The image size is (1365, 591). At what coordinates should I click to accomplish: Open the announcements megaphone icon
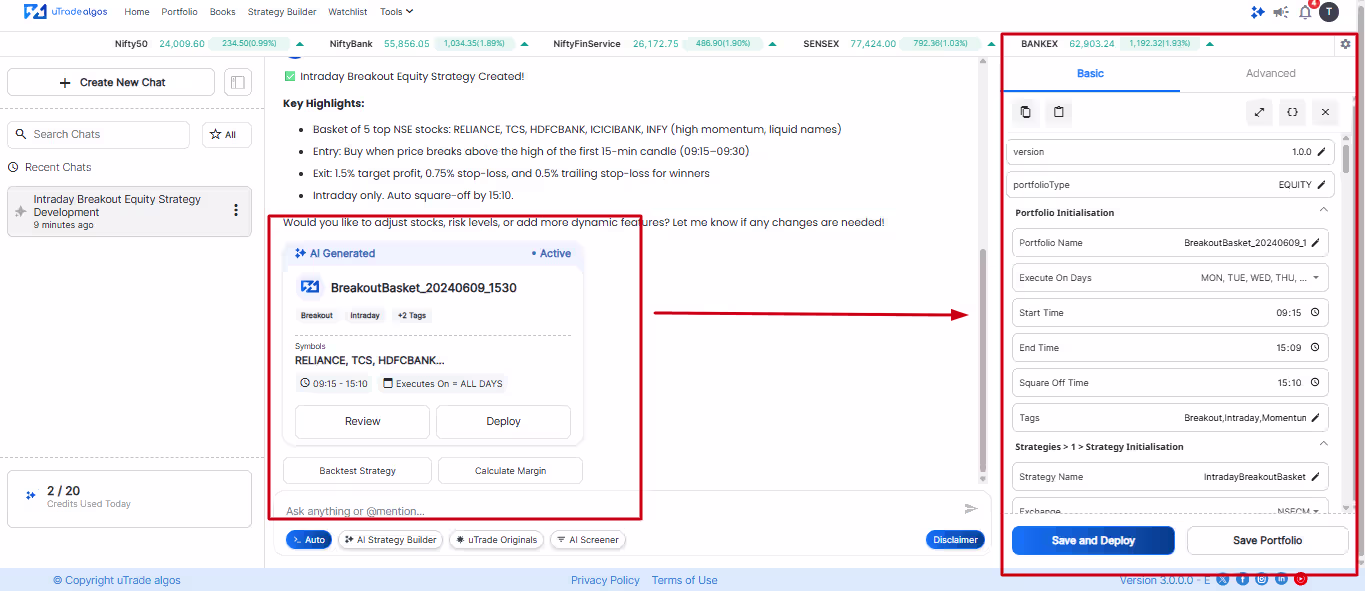pos(1281,12)
